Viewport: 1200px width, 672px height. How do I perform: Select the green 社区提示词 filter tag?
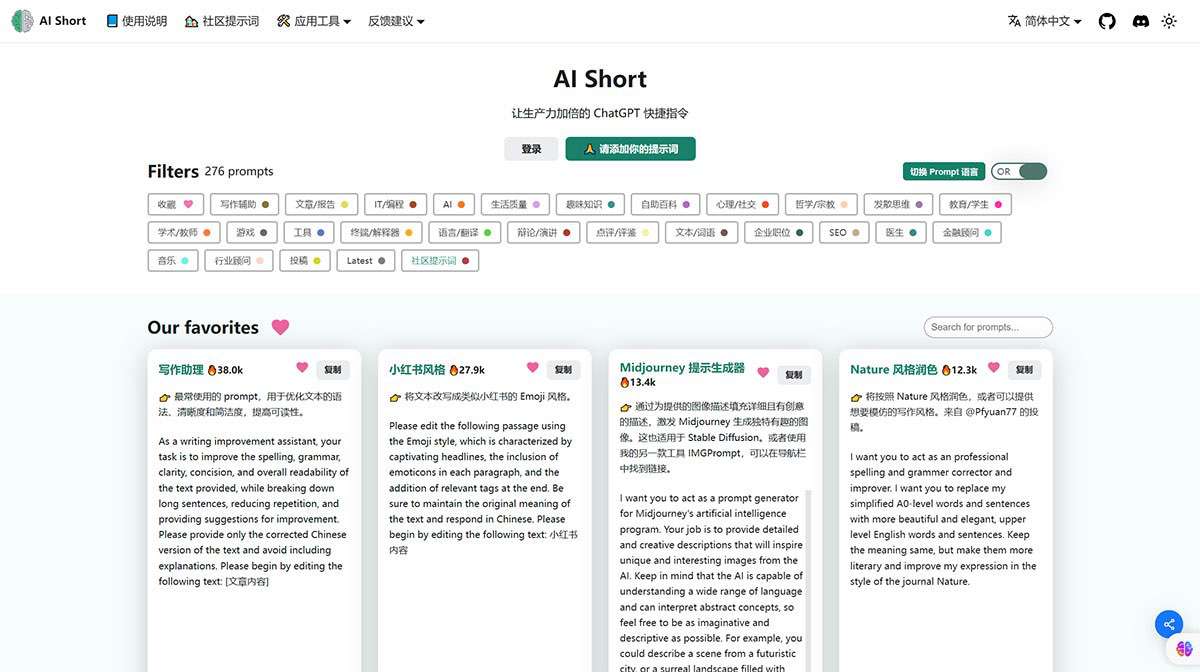(x=440, y=260)
